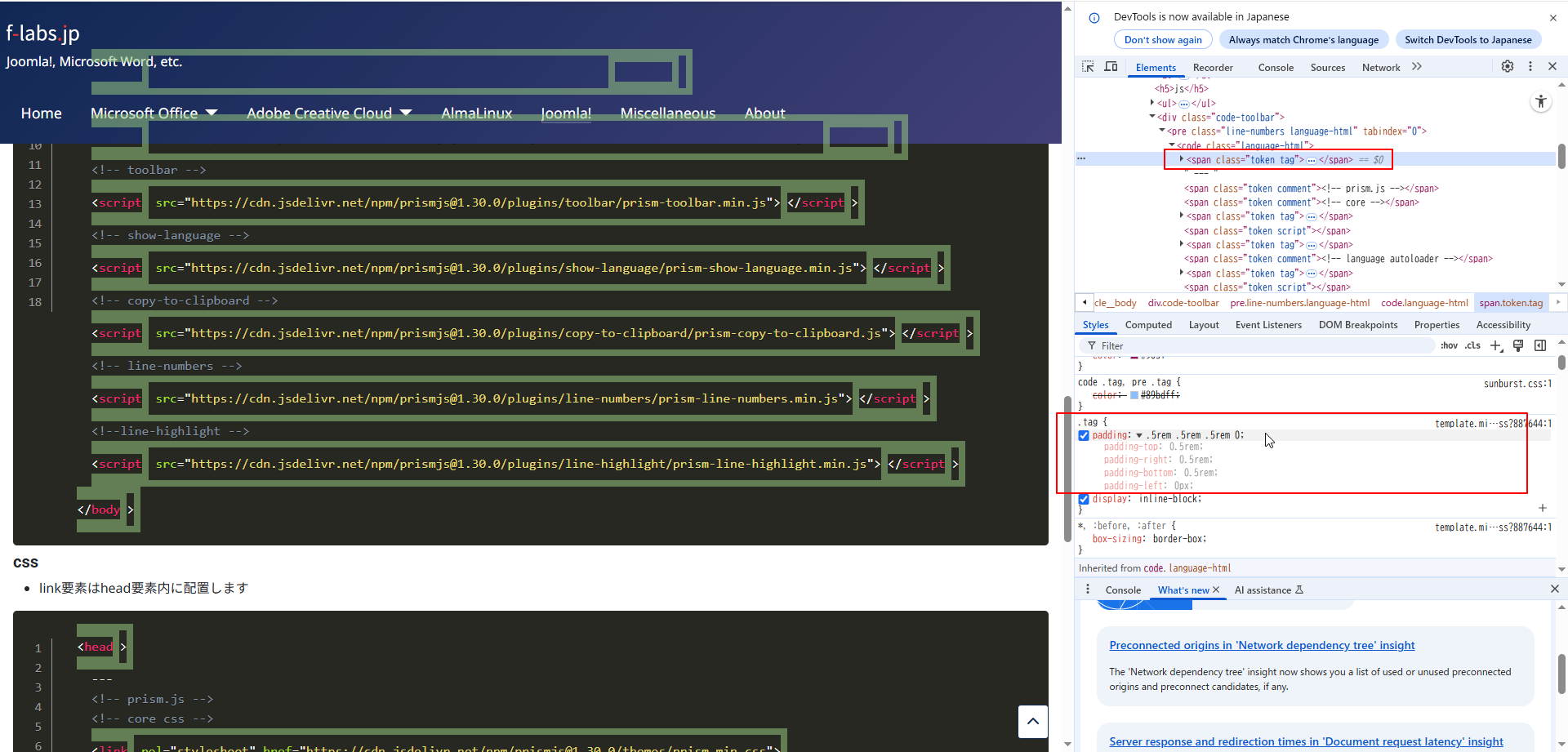Viewport: 1568px width, 752px height.
Task: Open the Network panel tab
Action: (1381, 68)
